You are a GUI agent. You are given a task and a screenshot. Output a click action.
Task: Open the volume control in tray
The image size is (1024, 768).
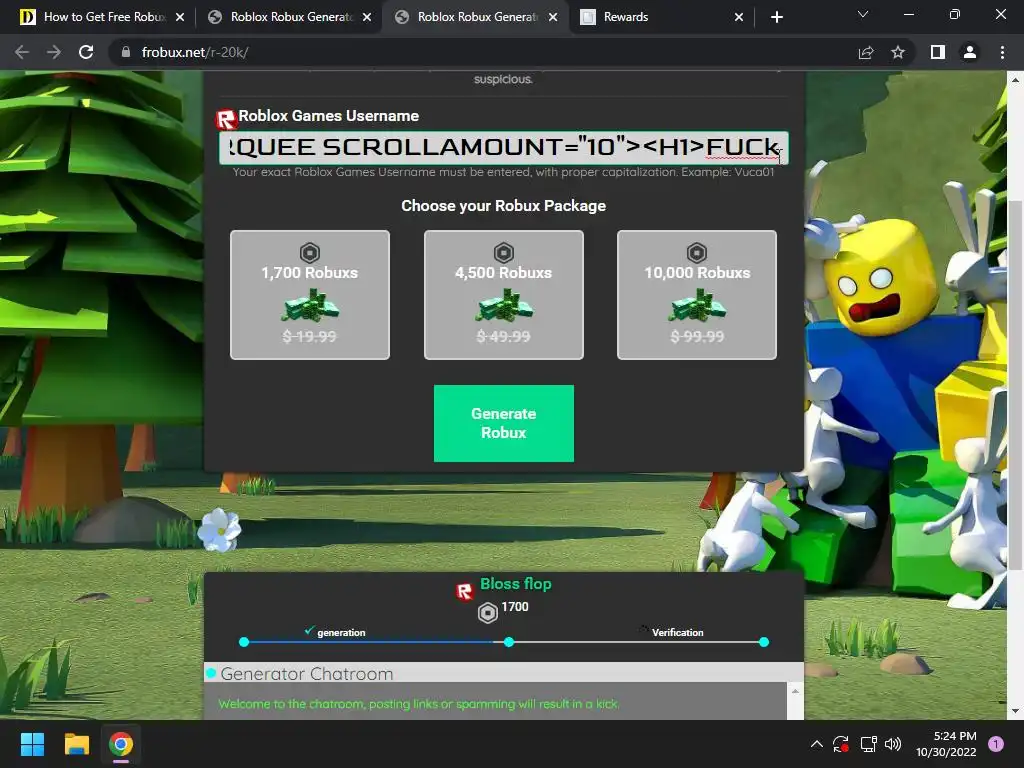893,744
